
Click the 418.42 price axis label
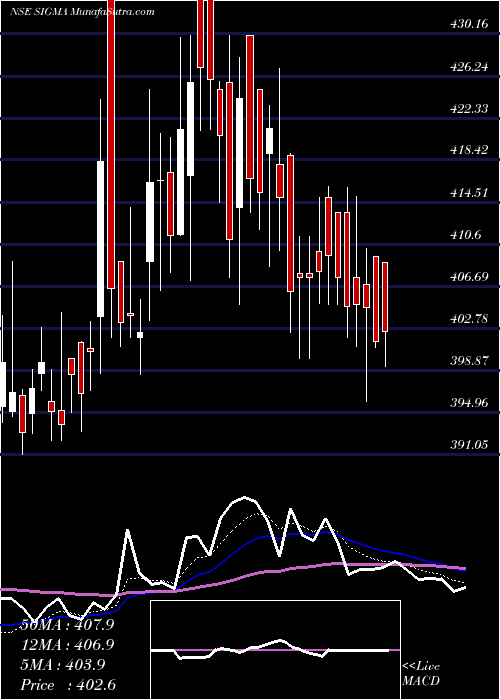point(469,150)
